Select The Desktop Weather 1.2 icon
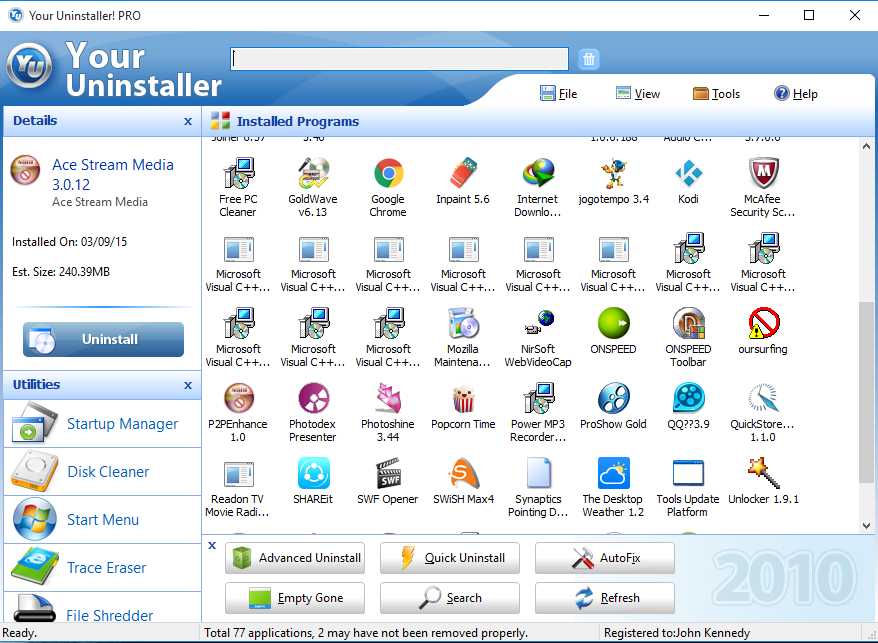Image resolution: width=878 pixels, height=643 pixels. pos(613,473)
